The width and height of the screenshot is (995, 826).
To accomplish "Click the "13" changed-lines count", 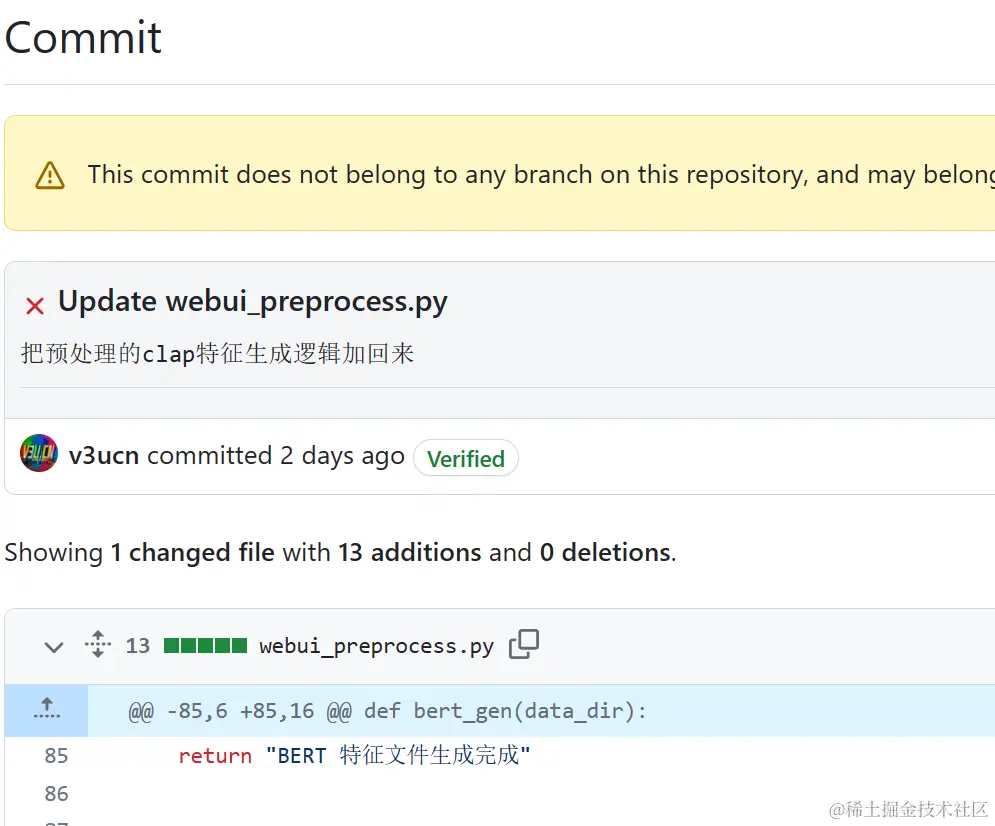I will tap(138, 646).
